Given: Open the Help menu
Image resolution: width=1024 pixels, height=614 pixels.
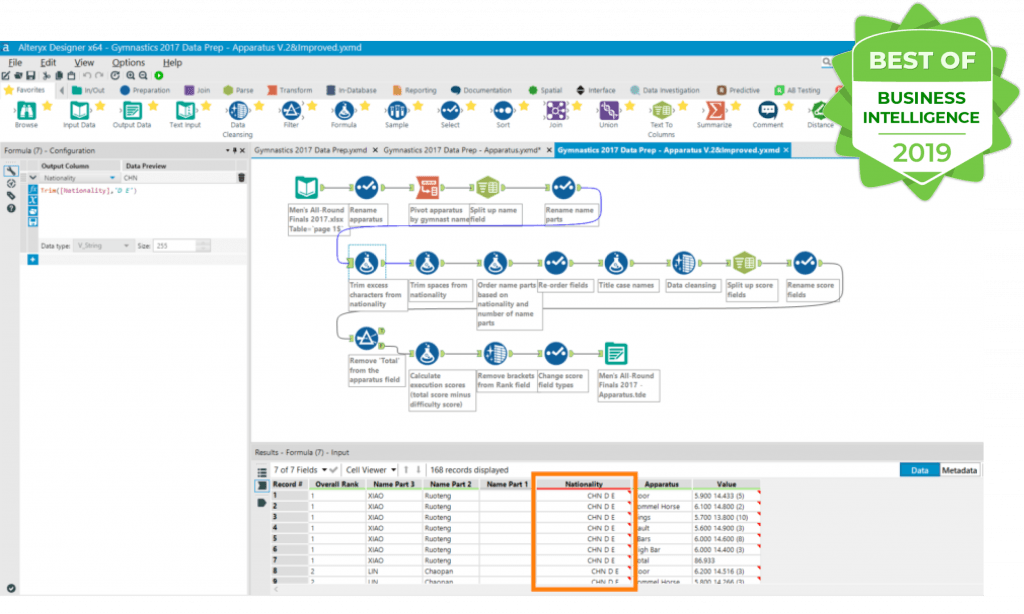Looking at the screenshot, I should (172, 63).
